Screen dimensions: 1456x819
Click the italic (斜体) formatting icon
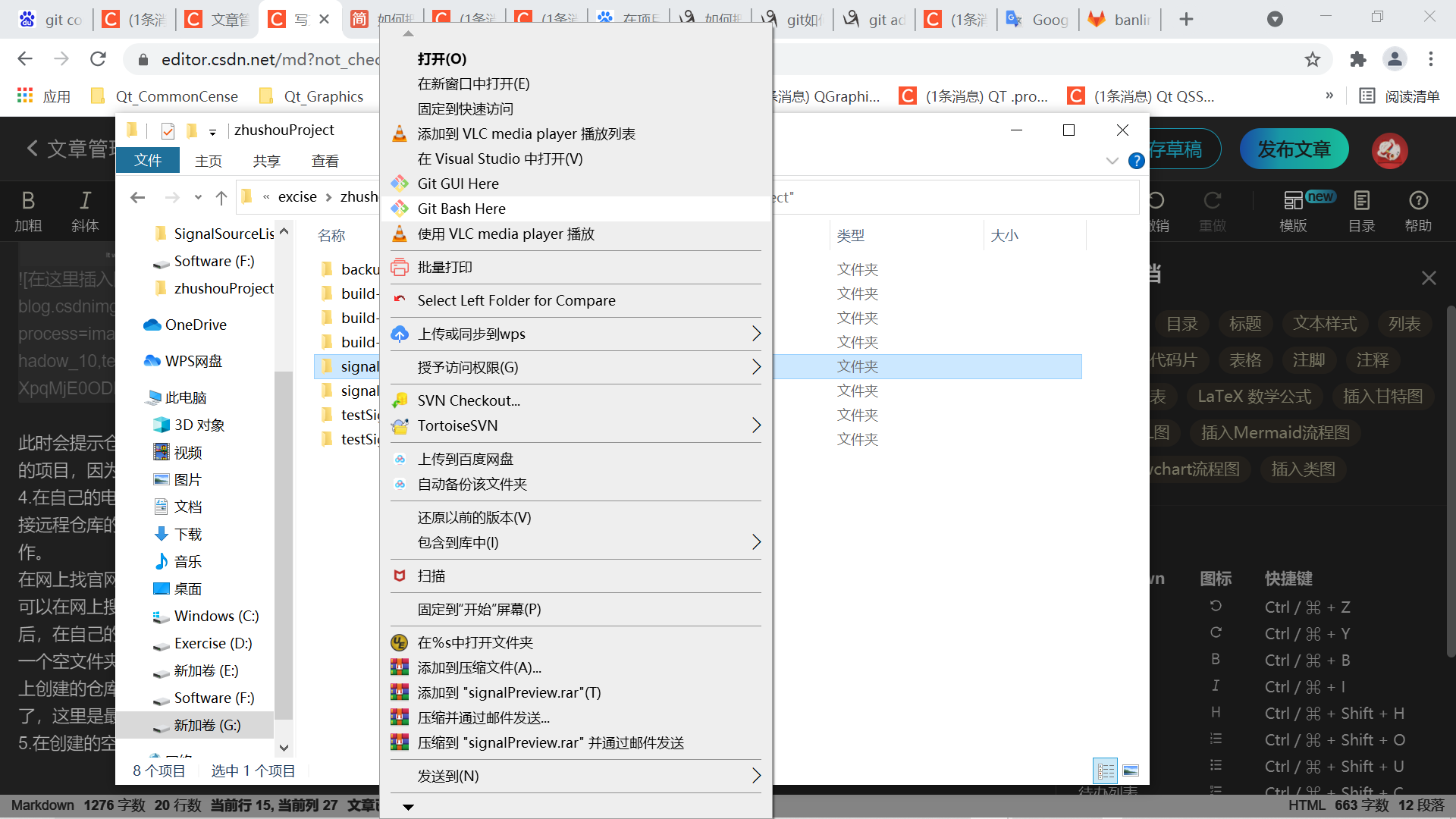[85, 201]
